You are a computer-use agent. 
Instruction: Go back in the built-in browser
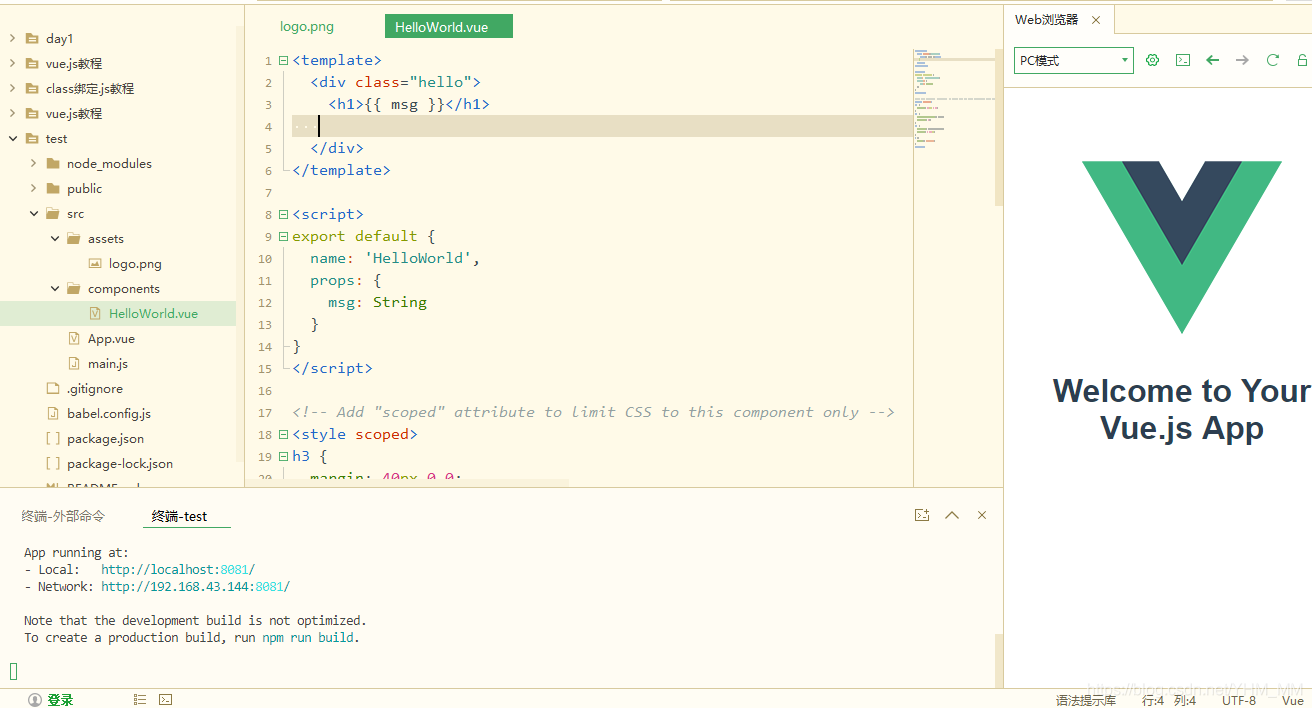(1212, 60)
